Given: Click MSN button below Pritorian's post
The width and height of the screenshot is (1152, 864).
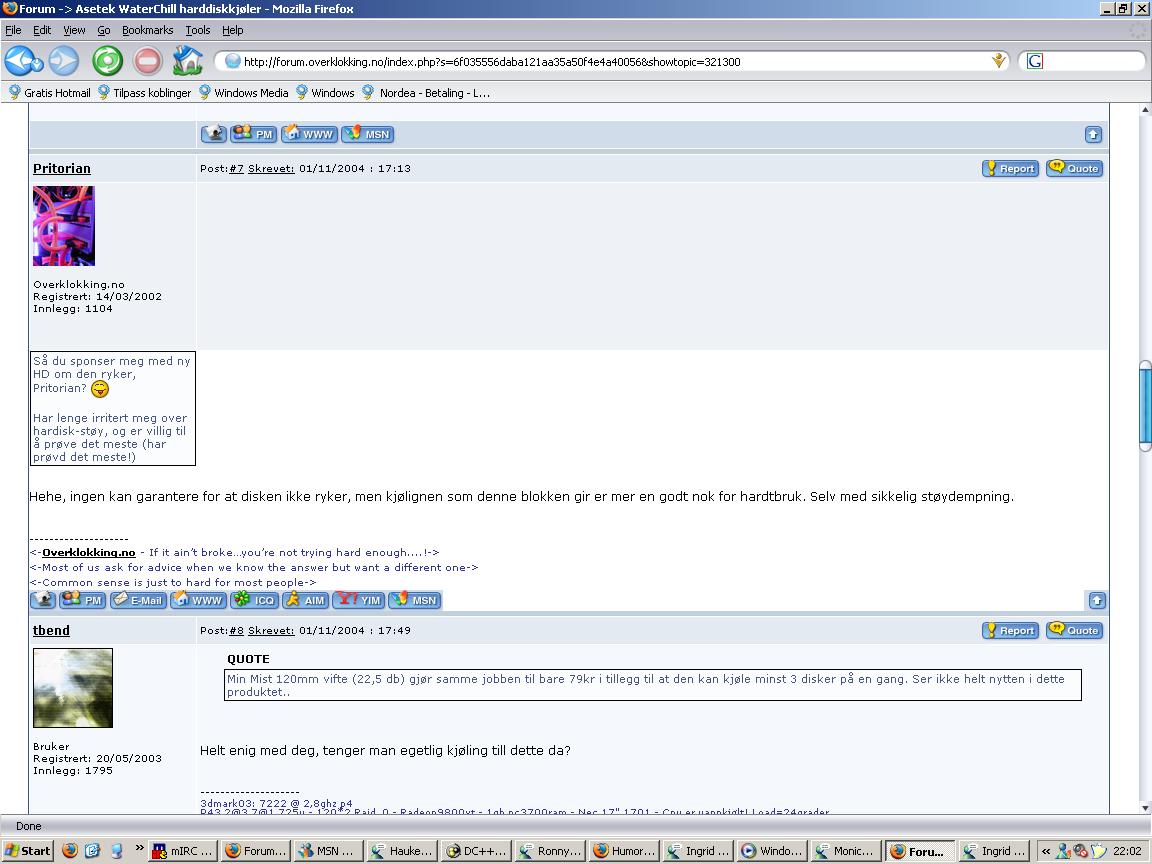Looking at the screenshot, I should click(x=415, y=600).
